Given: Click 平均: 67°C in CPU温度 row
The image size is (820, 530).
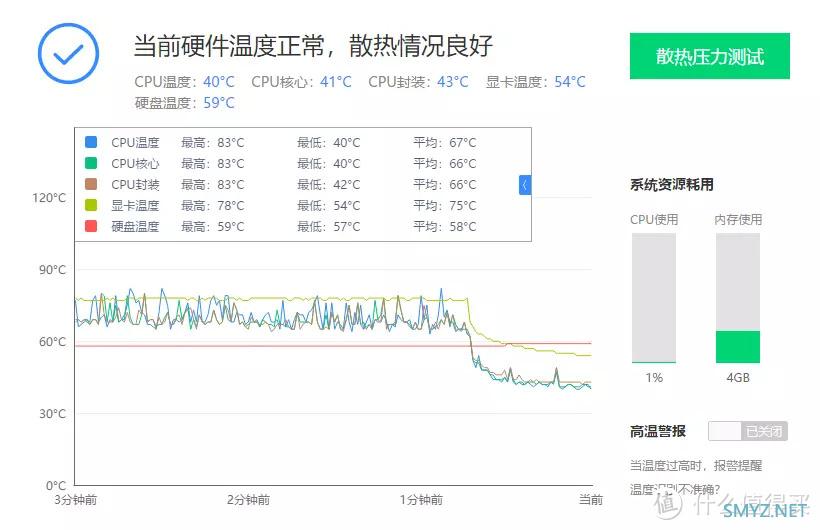Looking at the screenshot, I should click(x=445, y=143).
